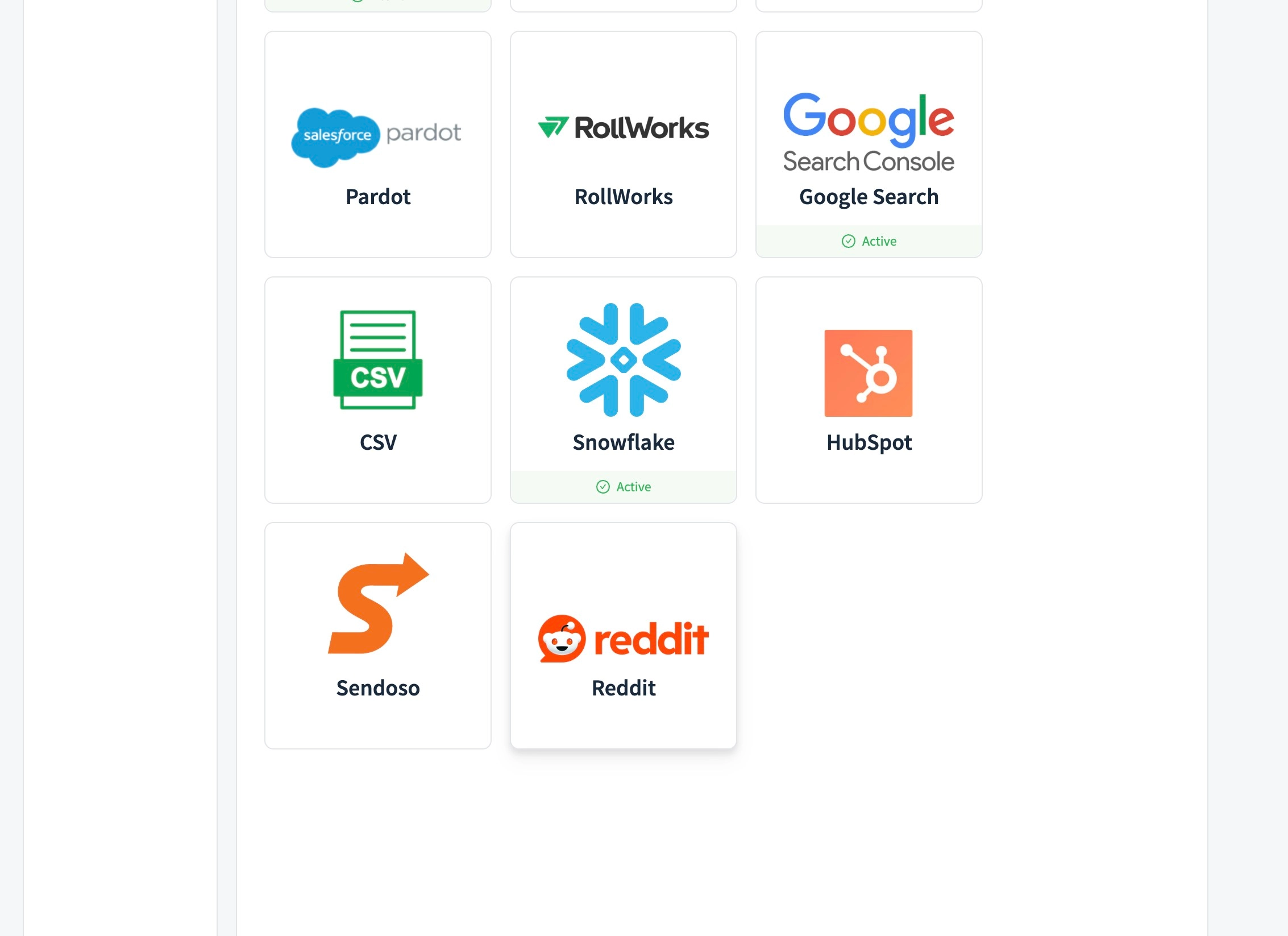Click the Active checkmark under Snowflake

pyautogui.click(x=603, y=487)
